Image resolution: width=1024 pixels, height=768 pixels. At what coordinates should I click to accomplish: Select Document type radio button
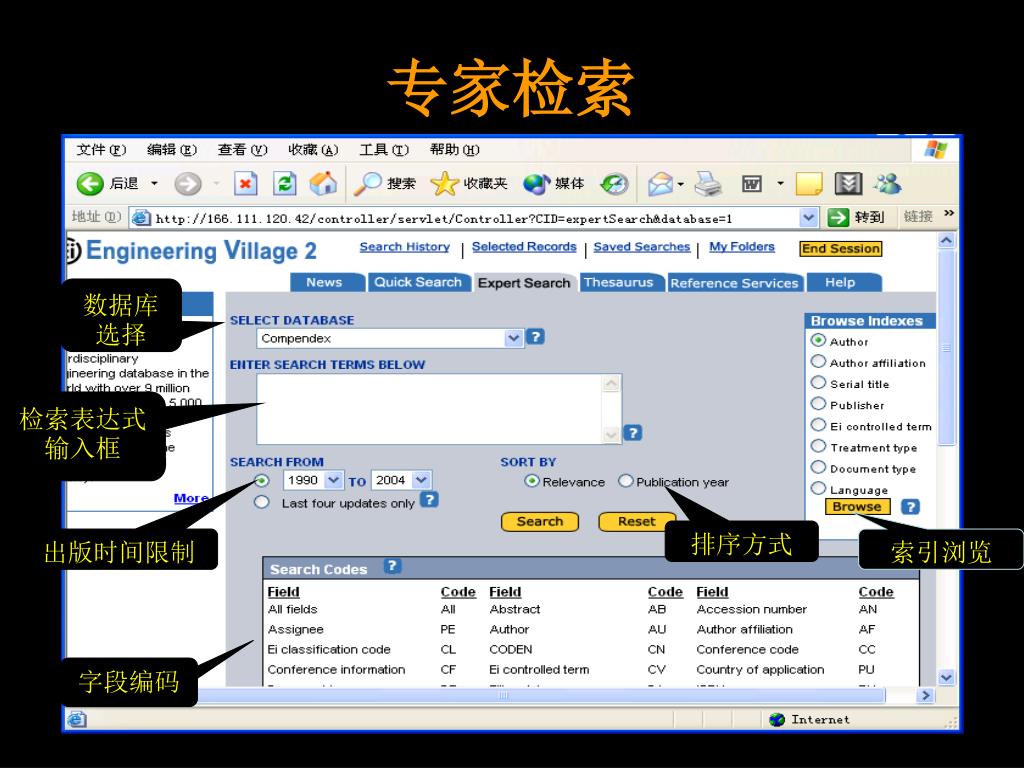pyautogui.click(x=818, y=467)
